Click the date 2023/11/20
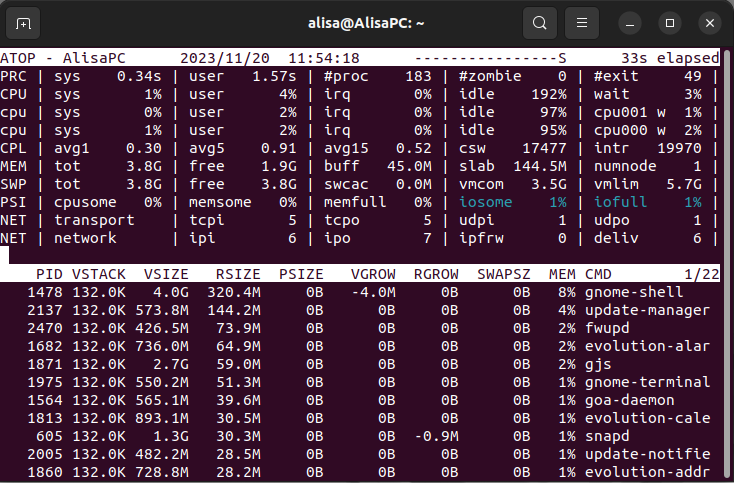 pos(225,58)
